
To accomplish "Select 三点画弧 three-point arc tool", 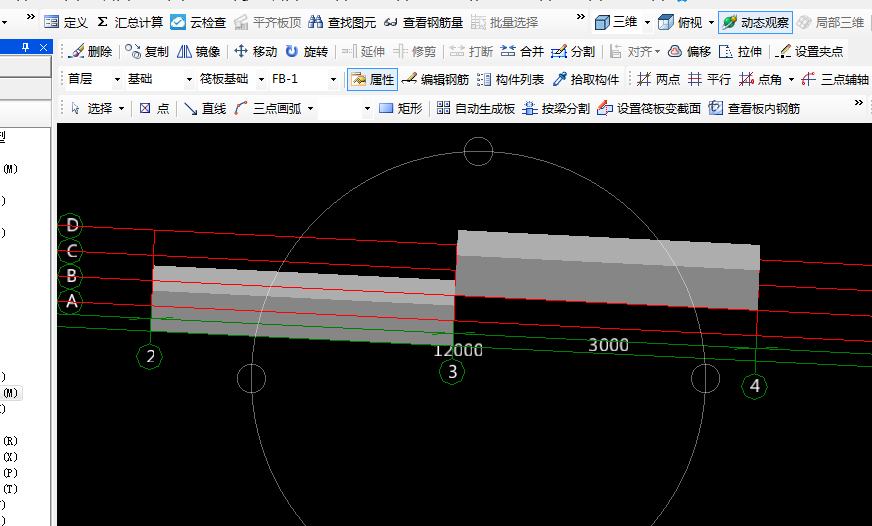I will coord(268,108).
